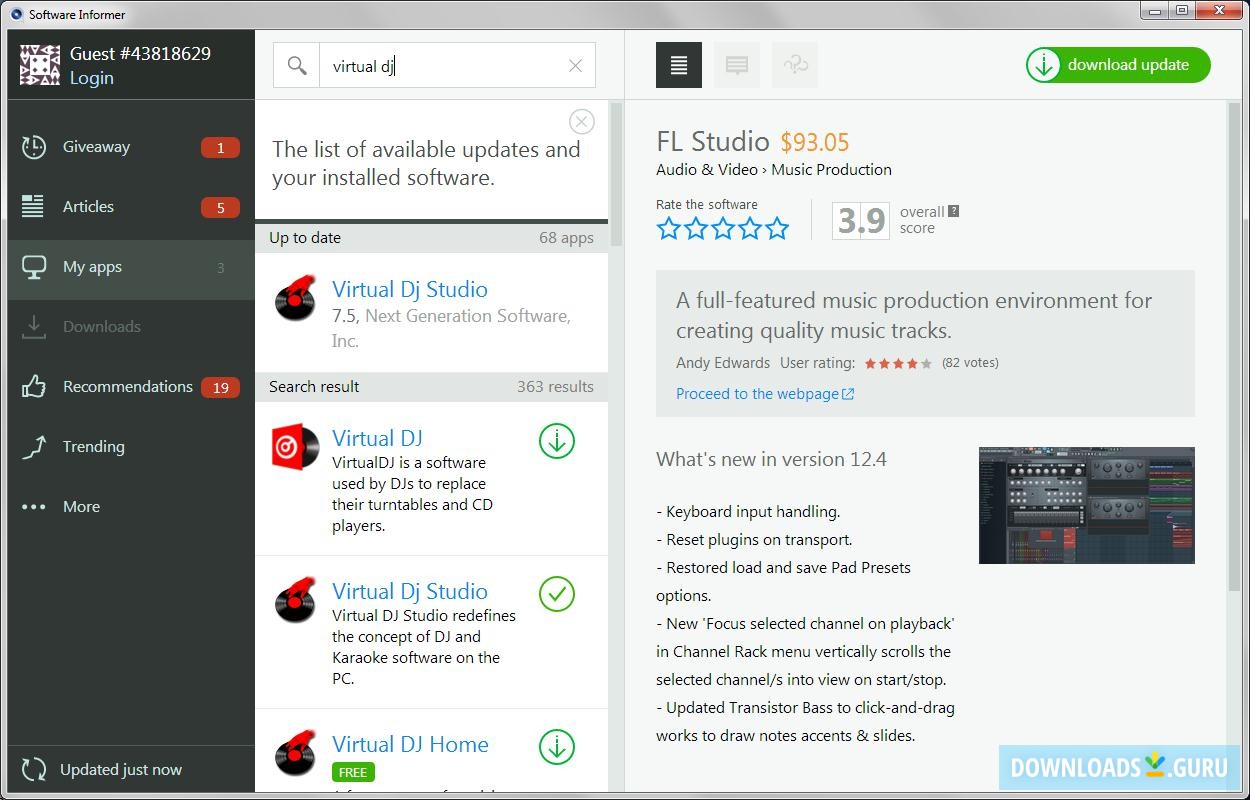Open the Virtual DJ search result
The image size is (1250, 800).
[377, 438]
